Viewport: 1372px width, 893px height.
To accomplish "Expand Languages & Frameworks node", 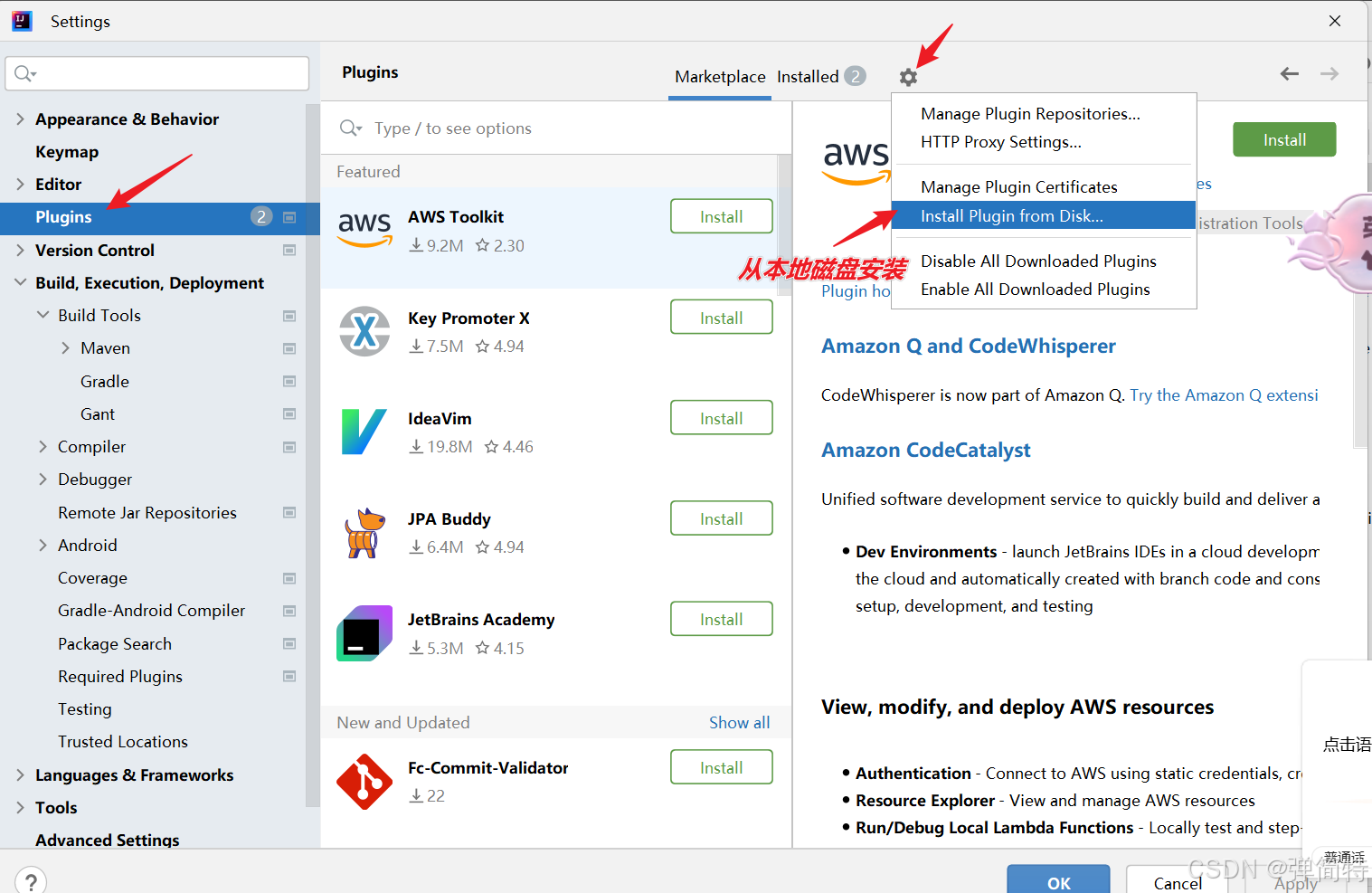I will tap(20, 775).
